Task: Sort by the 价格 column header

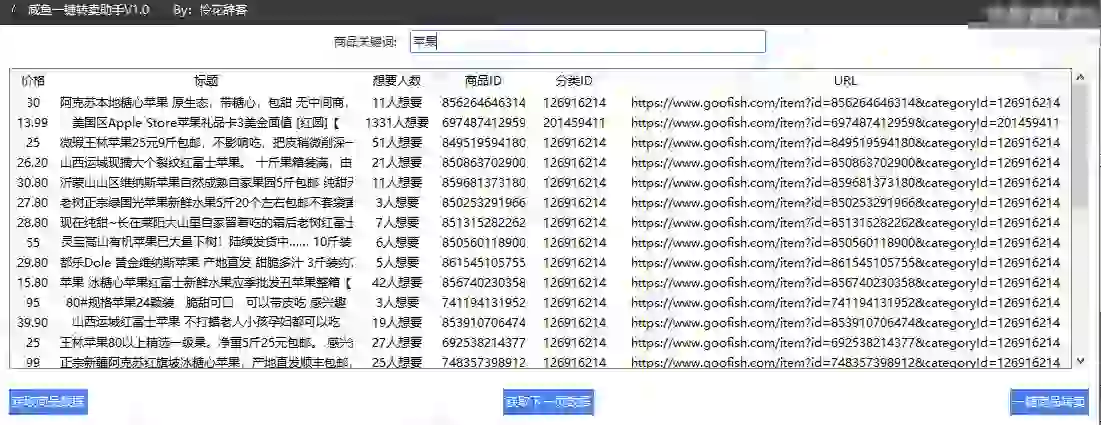Action: pyautogui.click(x=33, y=81)
